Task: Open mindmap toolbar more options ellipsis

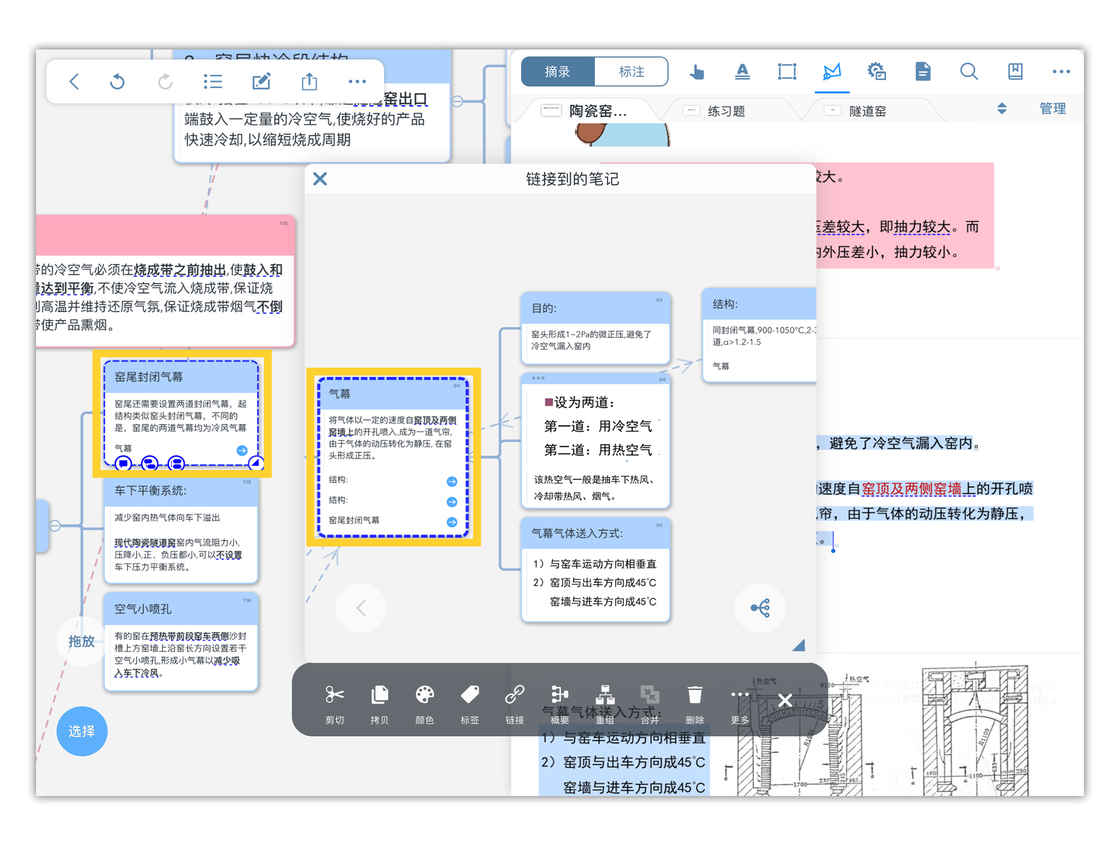Action: (357, 81)
